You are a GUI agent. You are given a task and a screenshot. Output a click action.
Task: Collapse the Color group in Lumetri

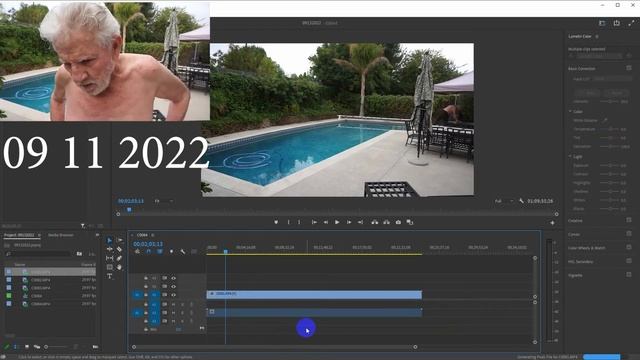click(570, 111)
